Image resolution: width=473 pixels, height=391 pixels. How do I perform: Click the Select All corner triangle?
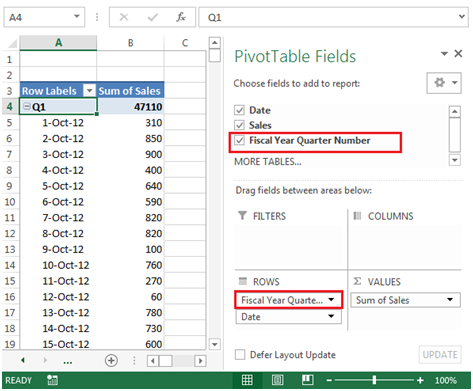pyautogui.click(x=11, y=43)
